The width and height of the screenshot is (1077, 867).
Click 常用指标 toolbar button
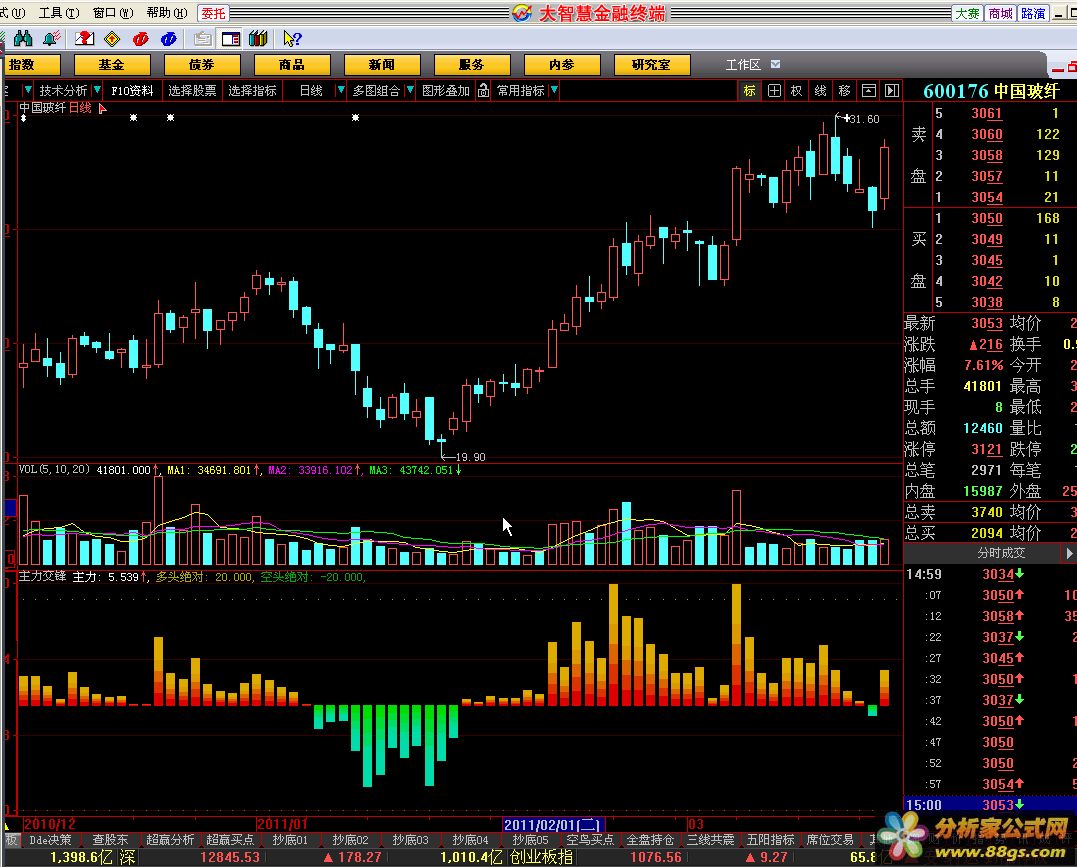click(521, 91)
